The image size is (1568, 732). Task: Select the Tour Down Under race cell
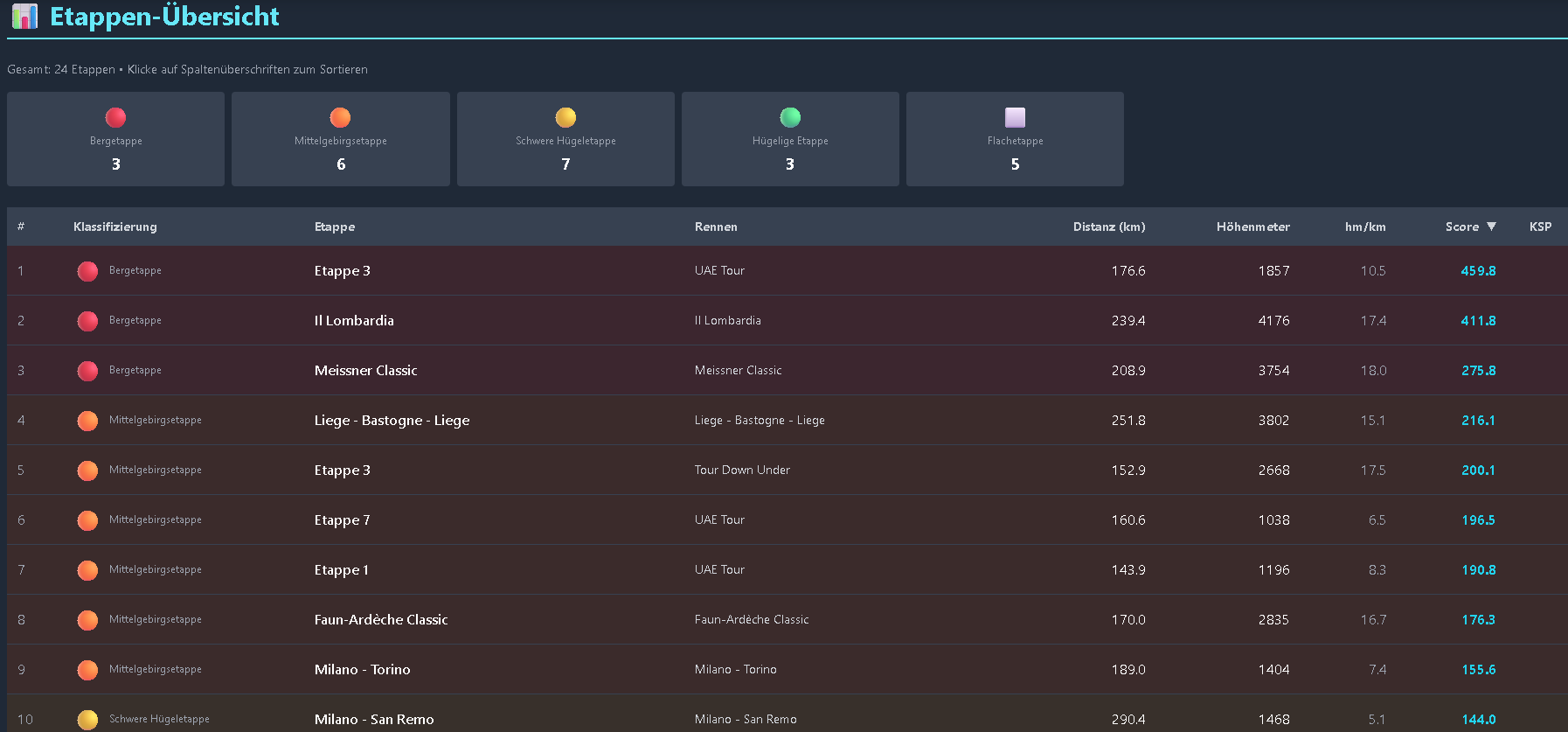coord(742,471)
